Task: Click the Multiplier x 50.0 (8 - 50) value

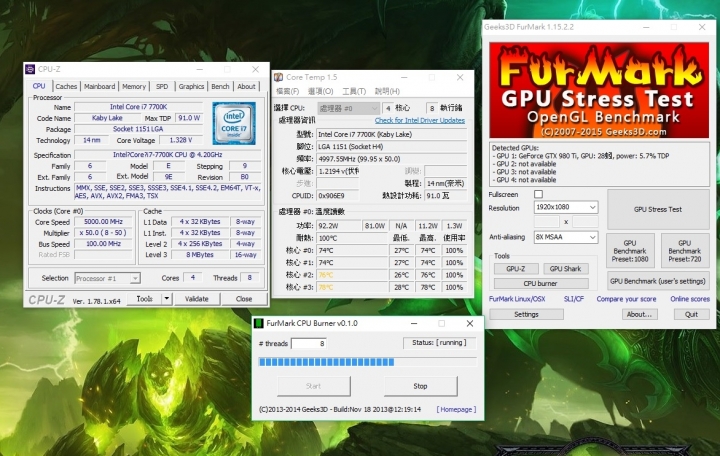Action: (x=103, y=233)
